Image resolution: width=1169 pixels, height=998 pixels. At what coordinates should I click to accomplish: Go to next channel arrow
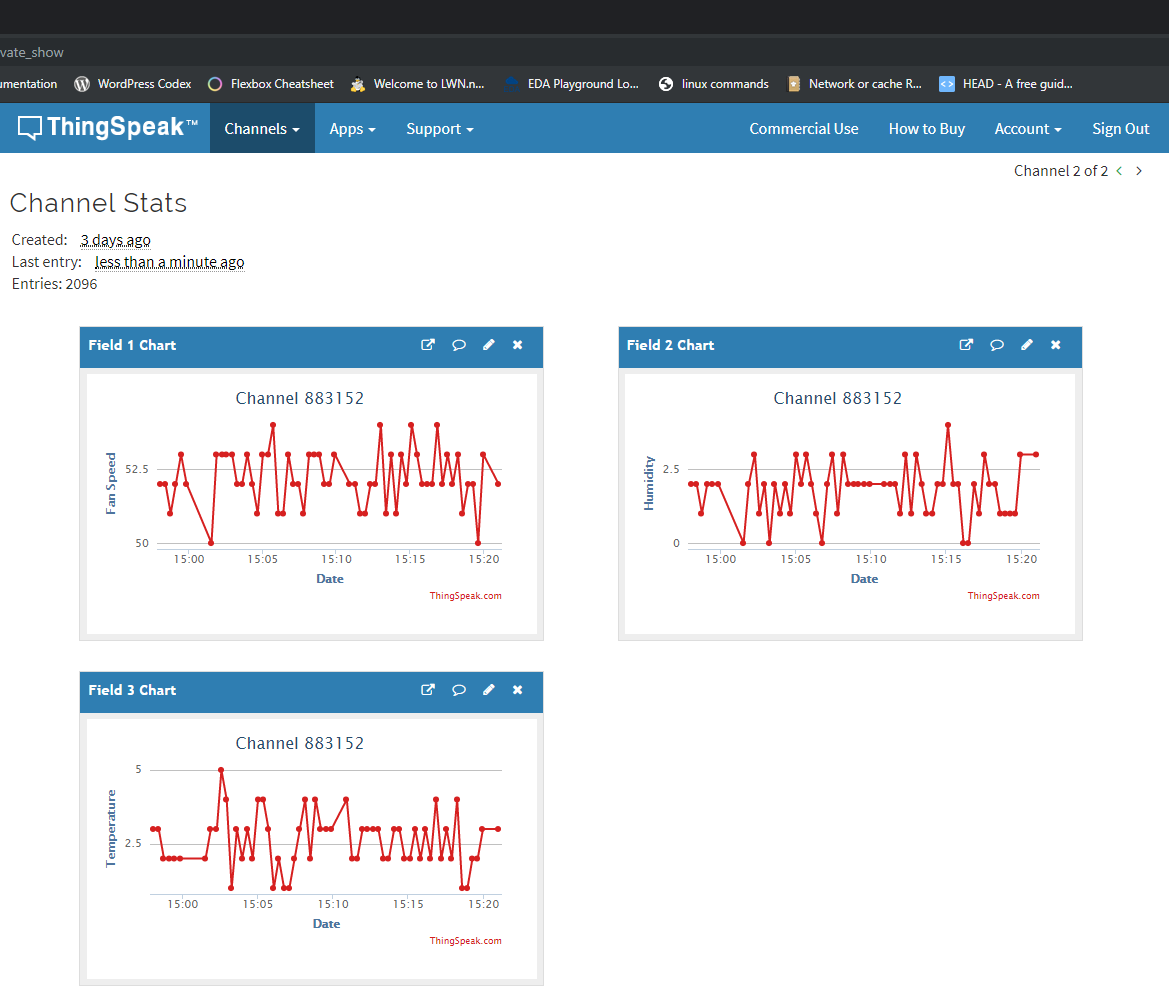pyautogui.click(x=1138, y=171)
